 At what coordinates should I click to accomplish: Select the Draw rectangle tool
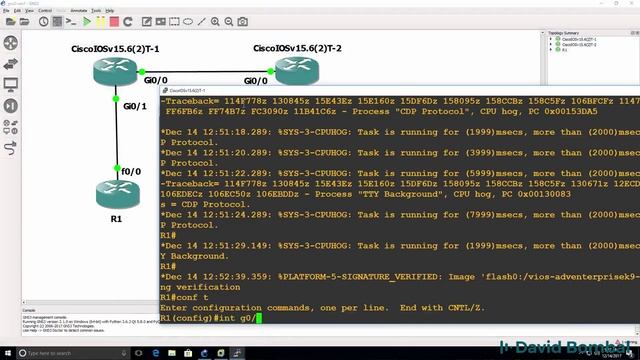coord(174,22)
